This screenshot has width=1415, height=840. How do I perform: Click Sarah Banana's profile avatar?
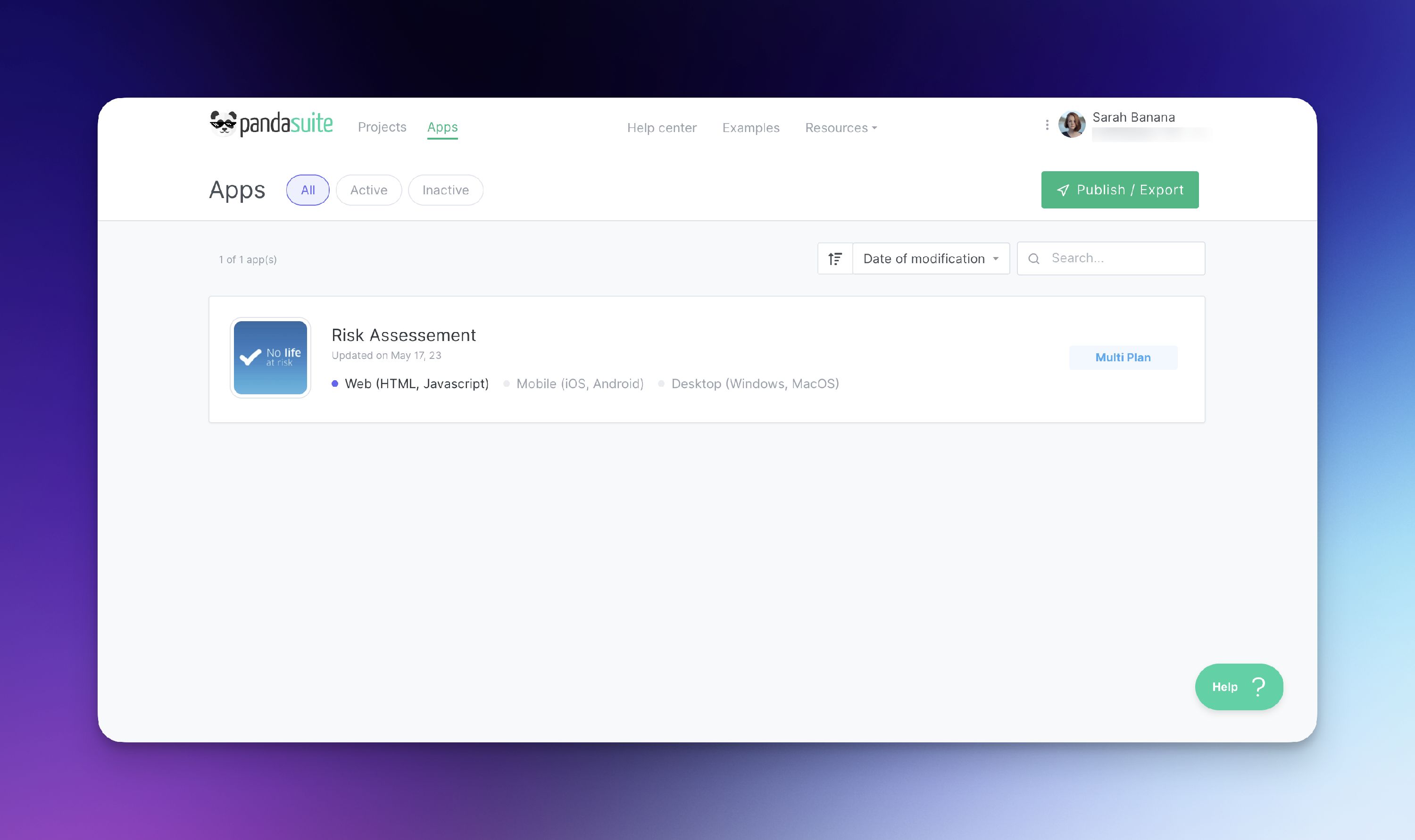[x=1072, y=125]
